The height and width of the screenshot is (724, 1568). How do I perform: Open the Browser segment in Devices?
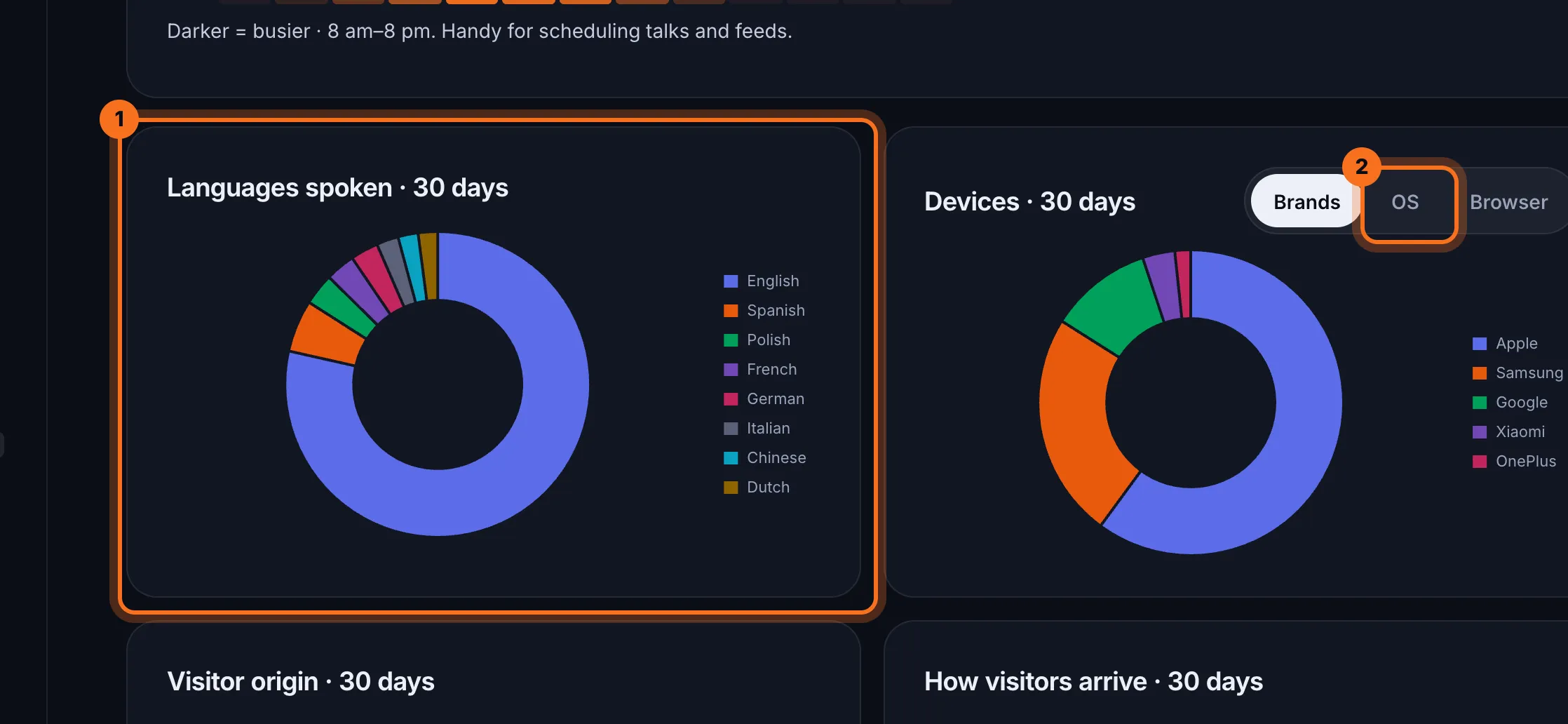coord(1509,202)
